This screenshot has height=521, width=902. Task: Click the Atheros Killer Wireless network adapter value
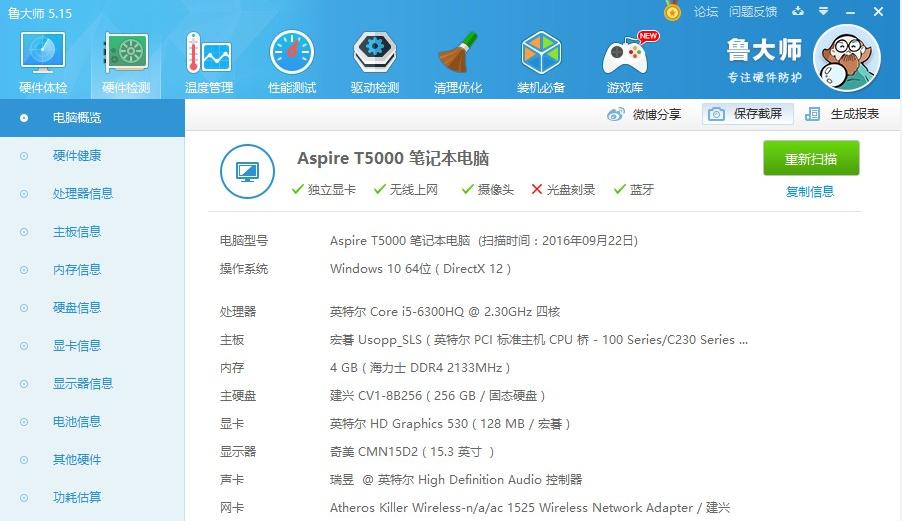click(x=530, y=508)
